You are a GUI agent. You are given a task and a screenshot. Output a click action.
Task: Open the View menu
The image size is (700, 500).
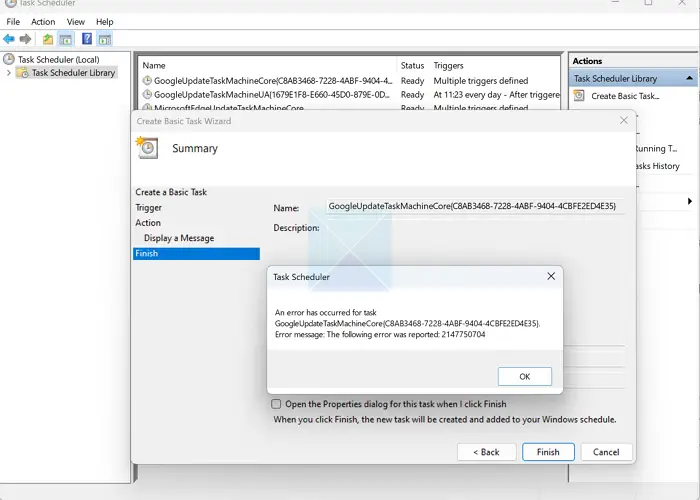coord(75,21)
